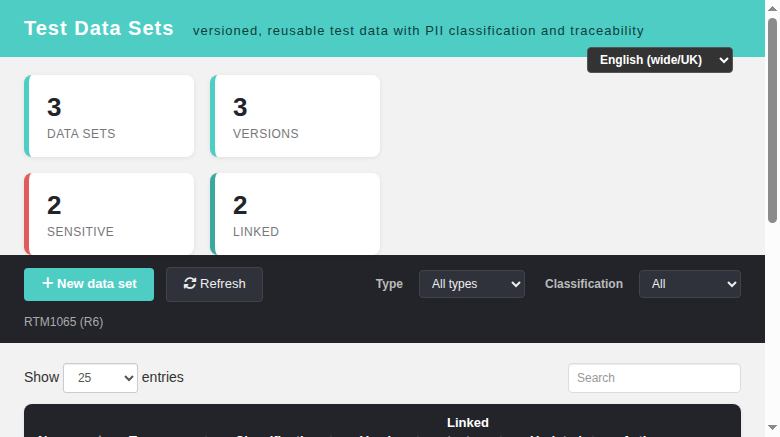Focus the Search input field

(654, 378)
